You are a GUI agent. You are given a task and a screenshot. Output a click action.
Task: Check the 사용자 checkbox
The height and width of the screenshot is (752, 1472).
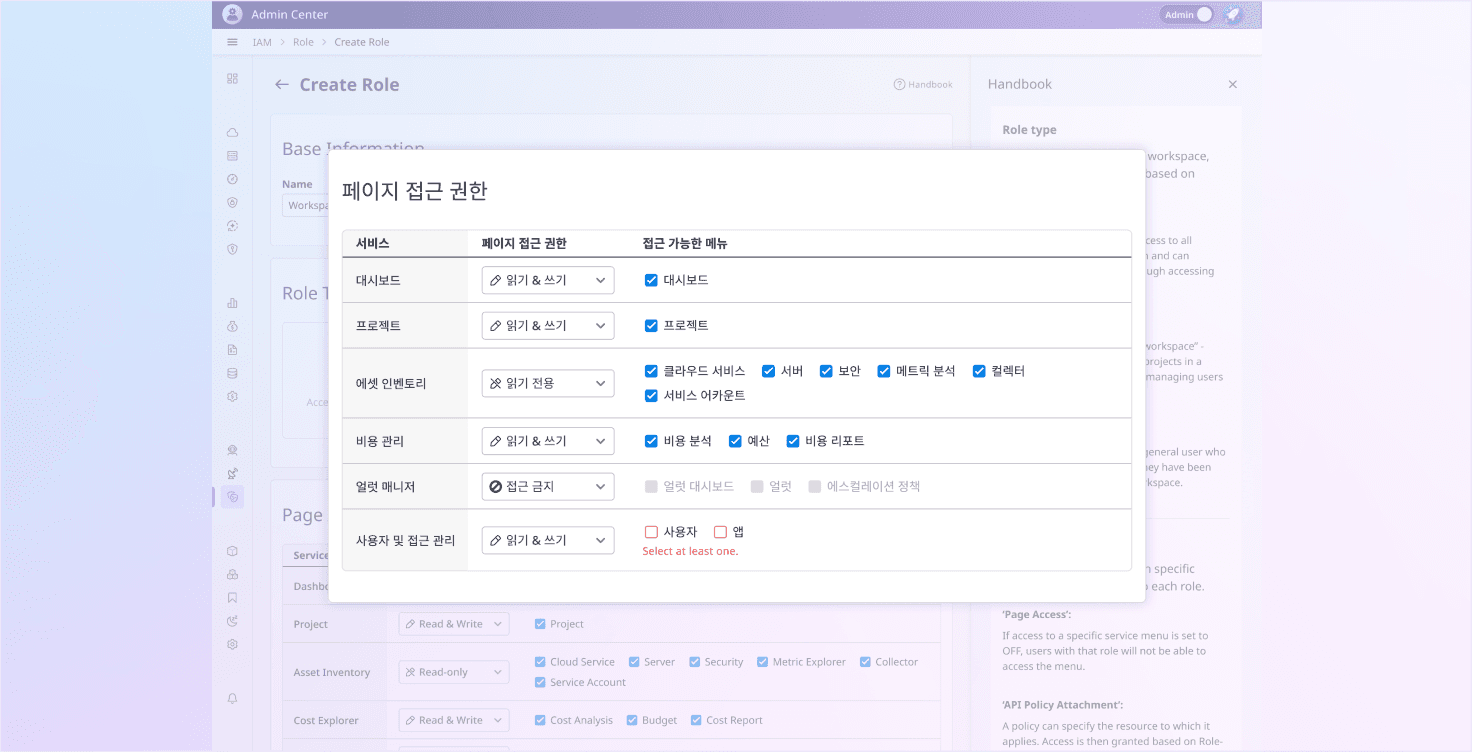651,532
